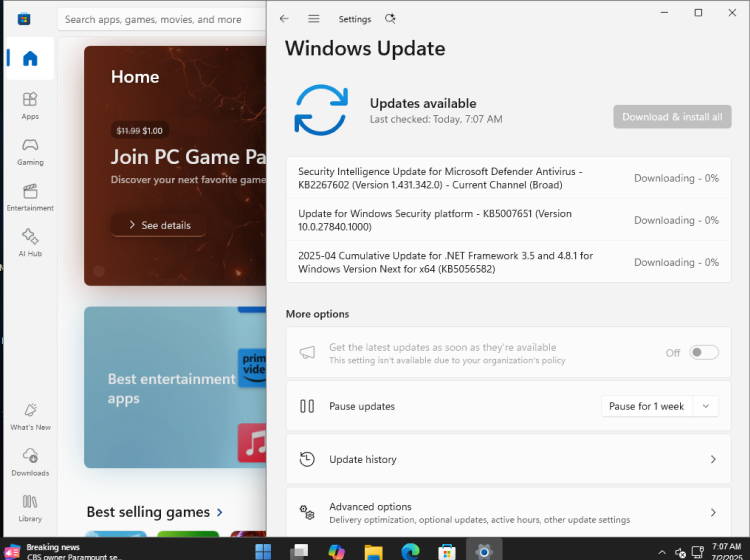
Task: Click Microsoft Store search box
Action: tap(161, 19)
